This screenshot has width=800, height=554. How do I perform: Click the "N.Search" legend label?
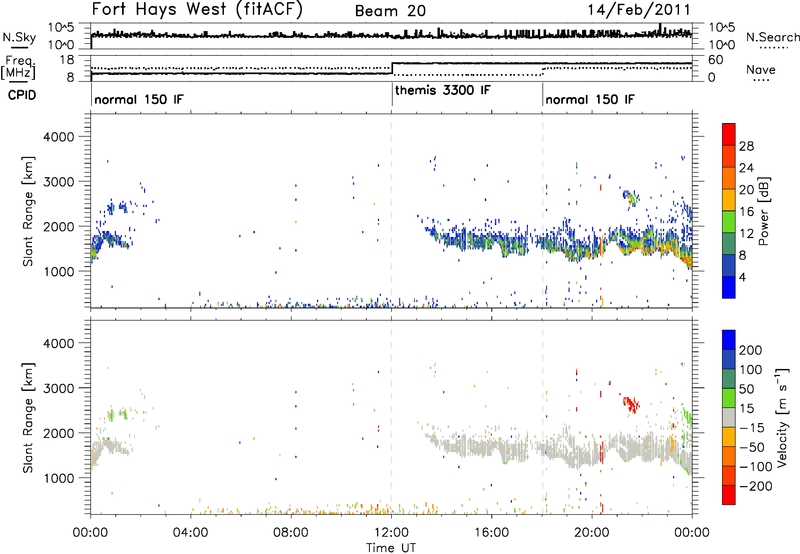(x=772, y=37)
